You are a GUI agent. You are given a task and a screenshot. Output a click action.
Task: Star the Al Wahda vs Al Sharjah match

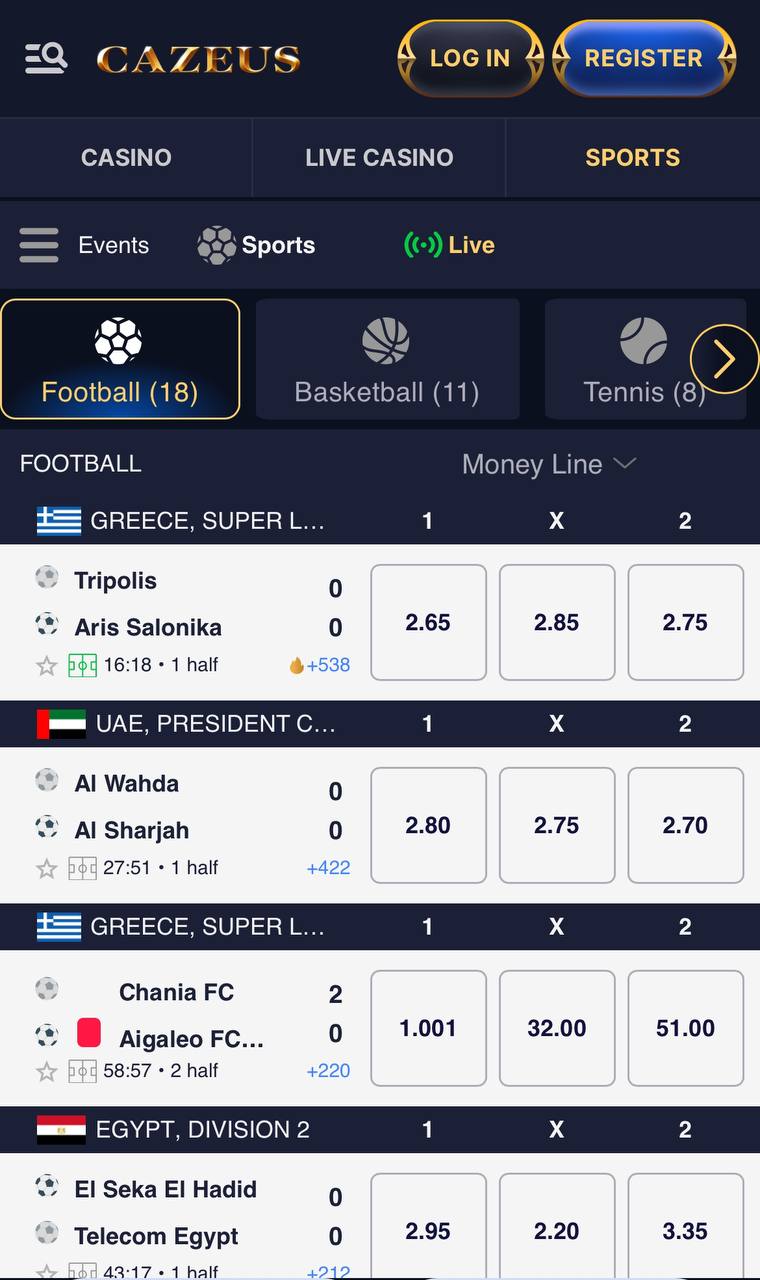tap(46, 869)
